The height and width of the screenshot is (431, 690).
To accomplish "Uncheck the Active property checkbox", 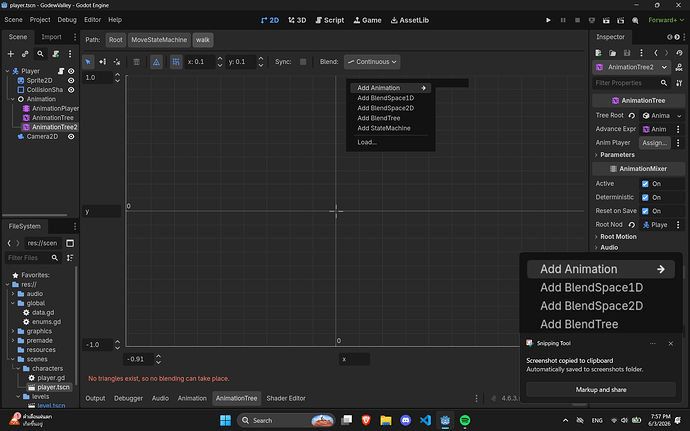I will click(x=645, y=184).
